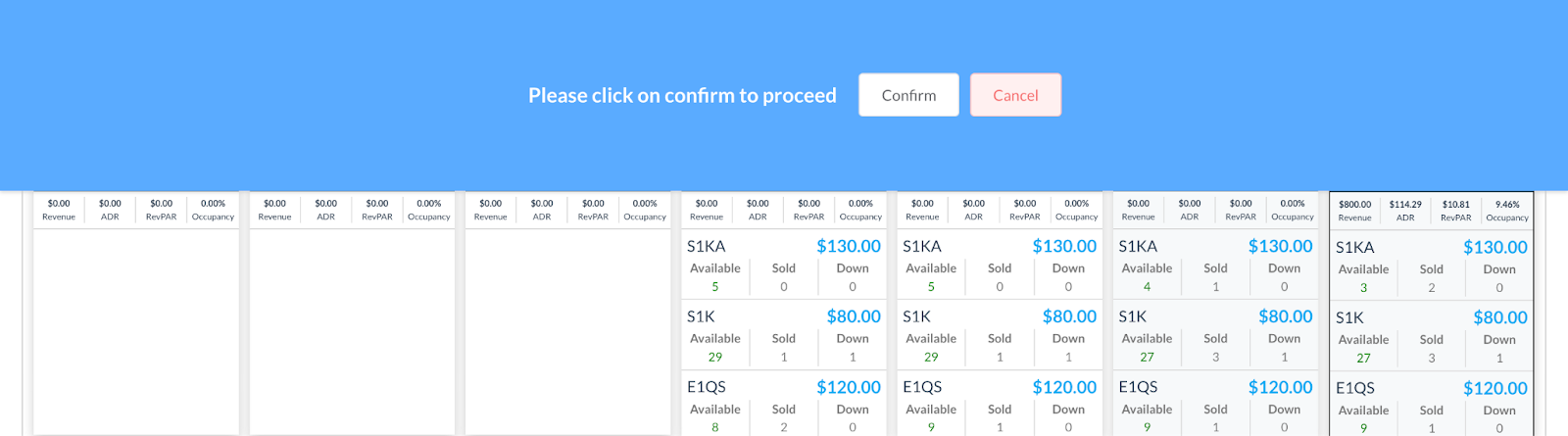Select S1K room label in highlighted day column
Image resolution: width=1568 pixels, height=436 pixels.
[1349, 317]
